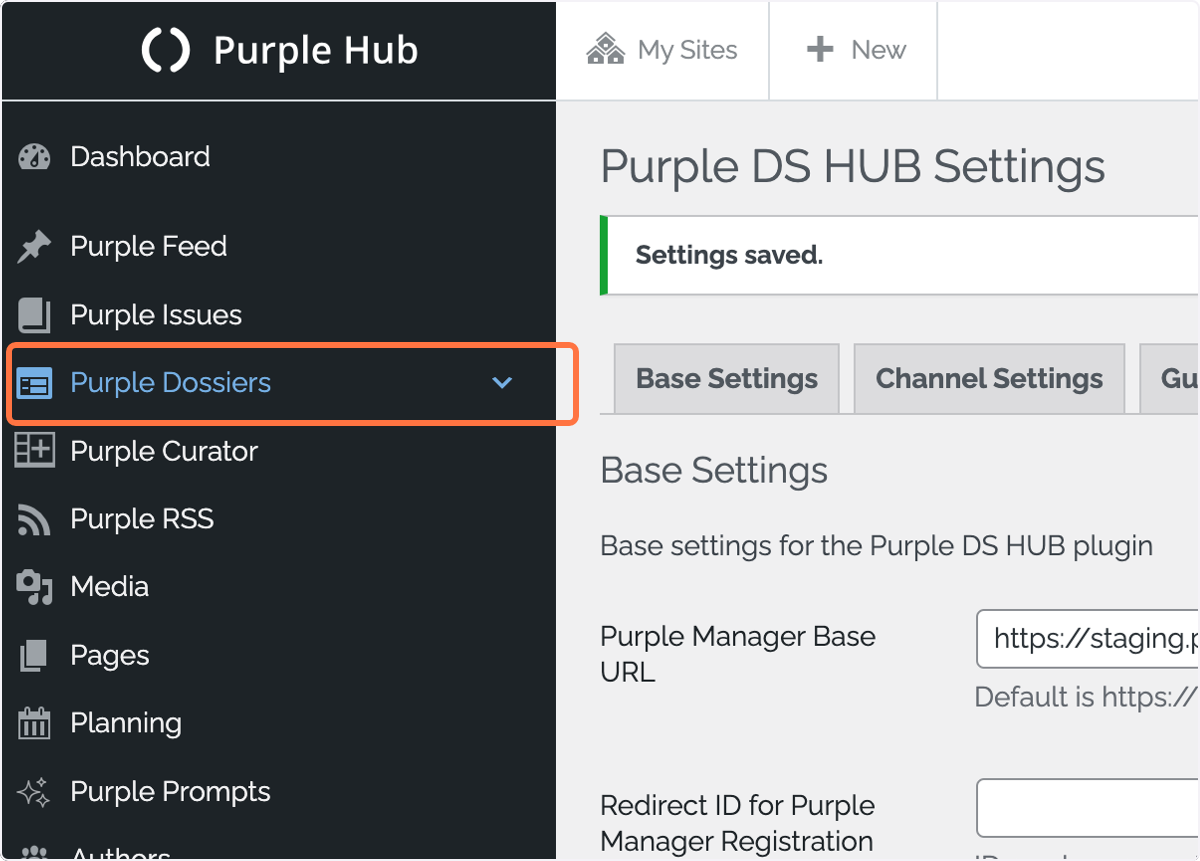Click the Purple Hub title text
Viewport: 1200px width, 861px height.
coord(316,51)
